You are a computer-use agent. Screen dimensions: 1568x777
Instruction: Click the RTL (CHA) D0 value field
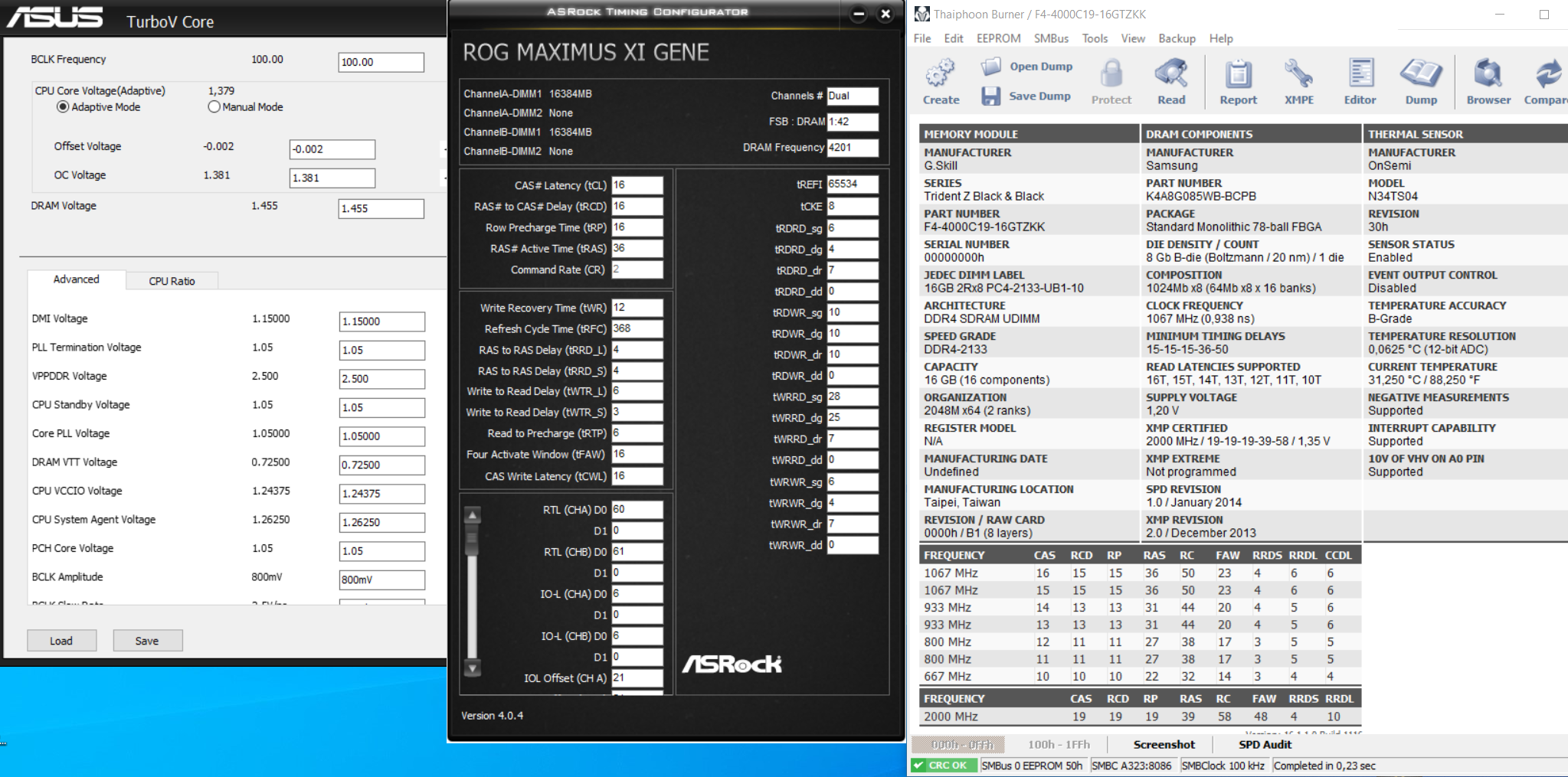(x=637, y=510)
